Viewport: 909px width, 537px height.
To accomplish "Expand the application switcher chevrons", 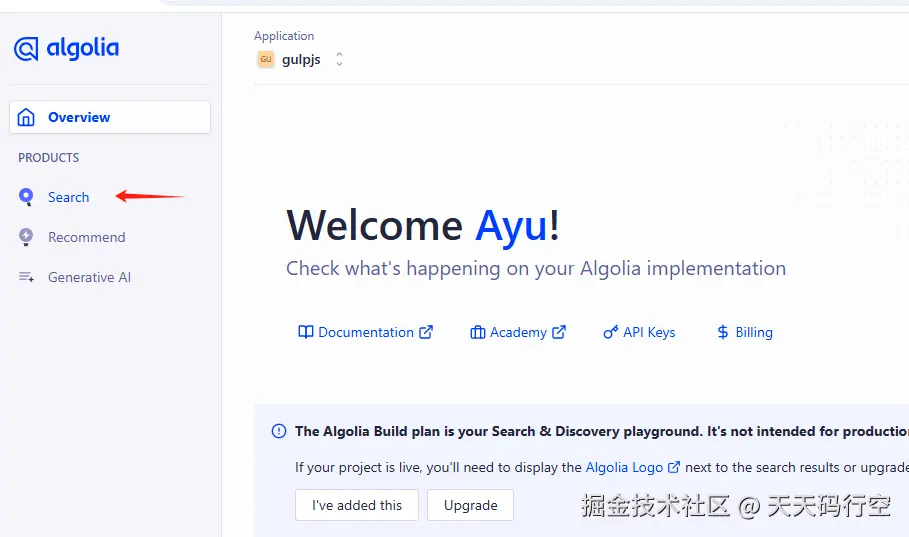I will pyautogui.click(x=339, y=59).
